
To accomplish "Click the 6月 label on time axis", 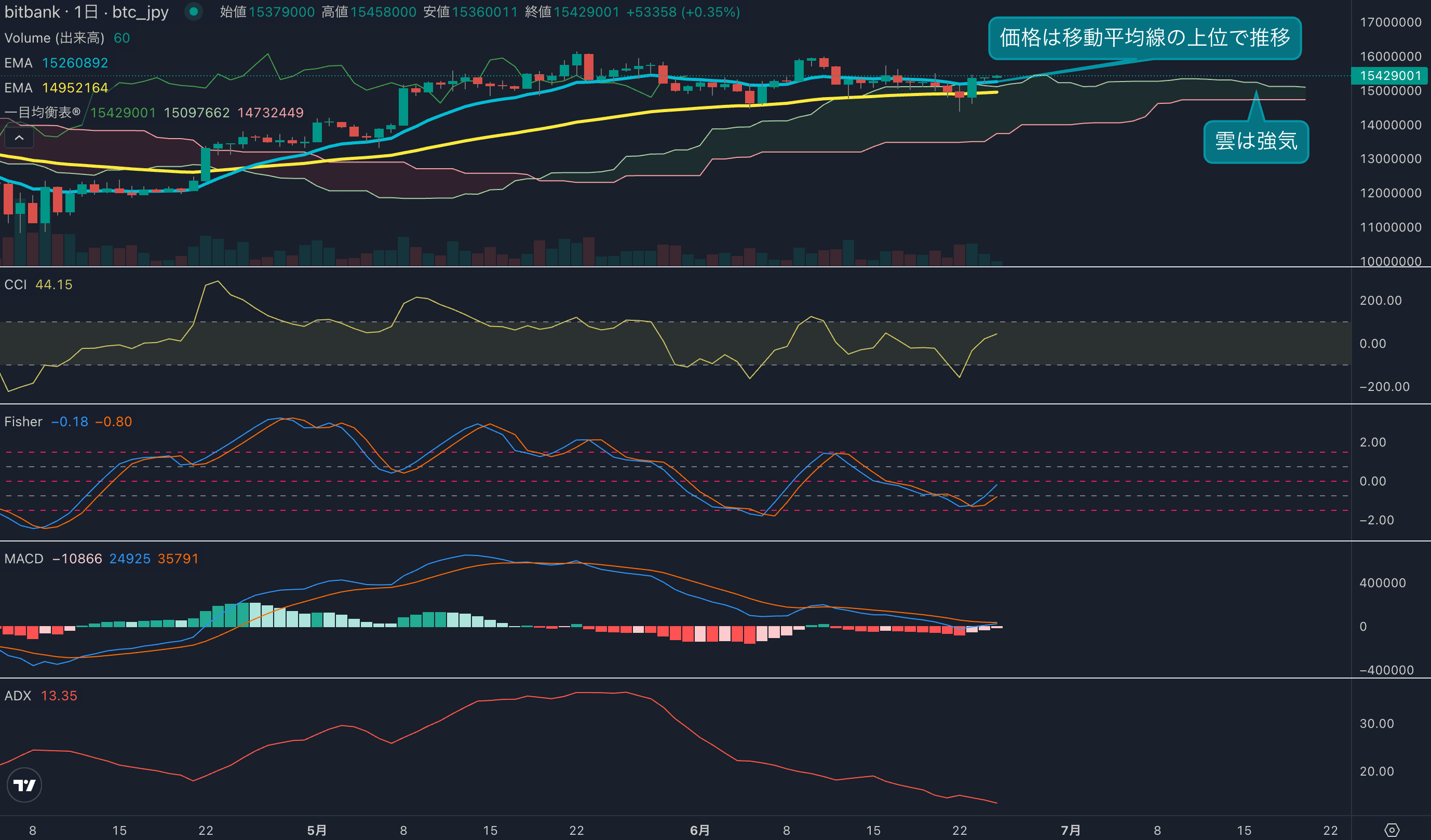I will tap(699, 830).
